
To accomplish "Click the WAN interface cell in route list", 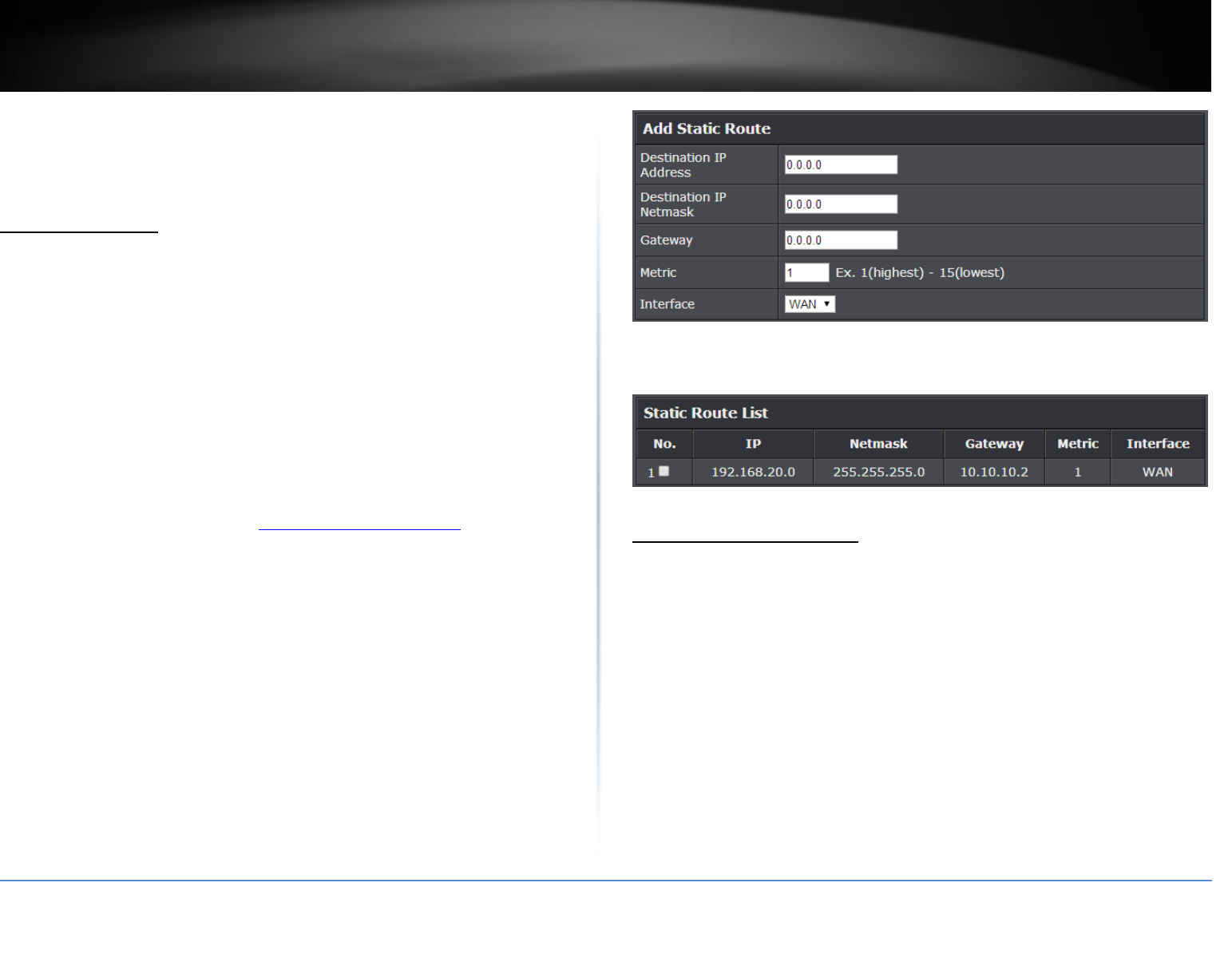I will coord(1157,472).
